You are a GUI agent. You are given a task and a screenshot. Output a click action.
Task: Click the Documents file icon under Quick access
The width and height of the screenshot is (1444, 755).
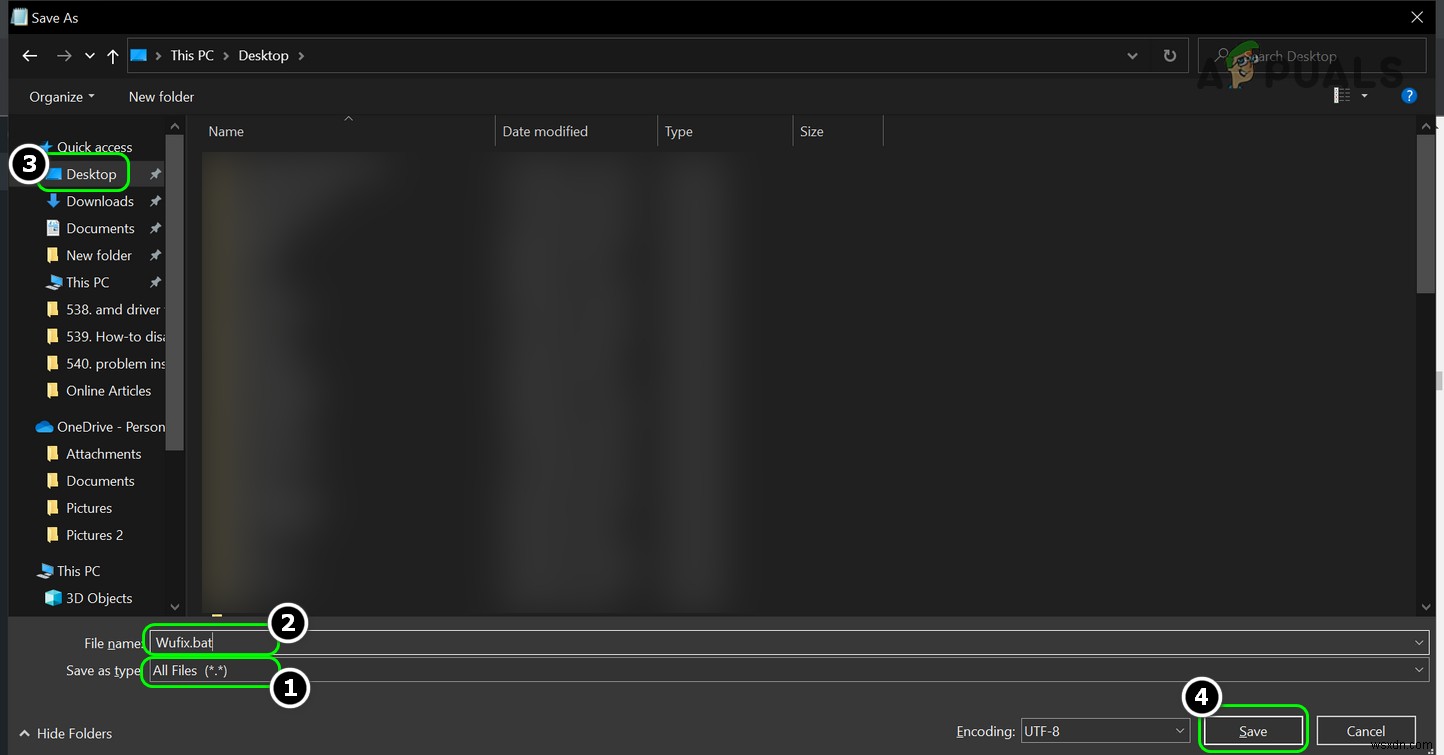pyautogui.click(x=54, y=228)
